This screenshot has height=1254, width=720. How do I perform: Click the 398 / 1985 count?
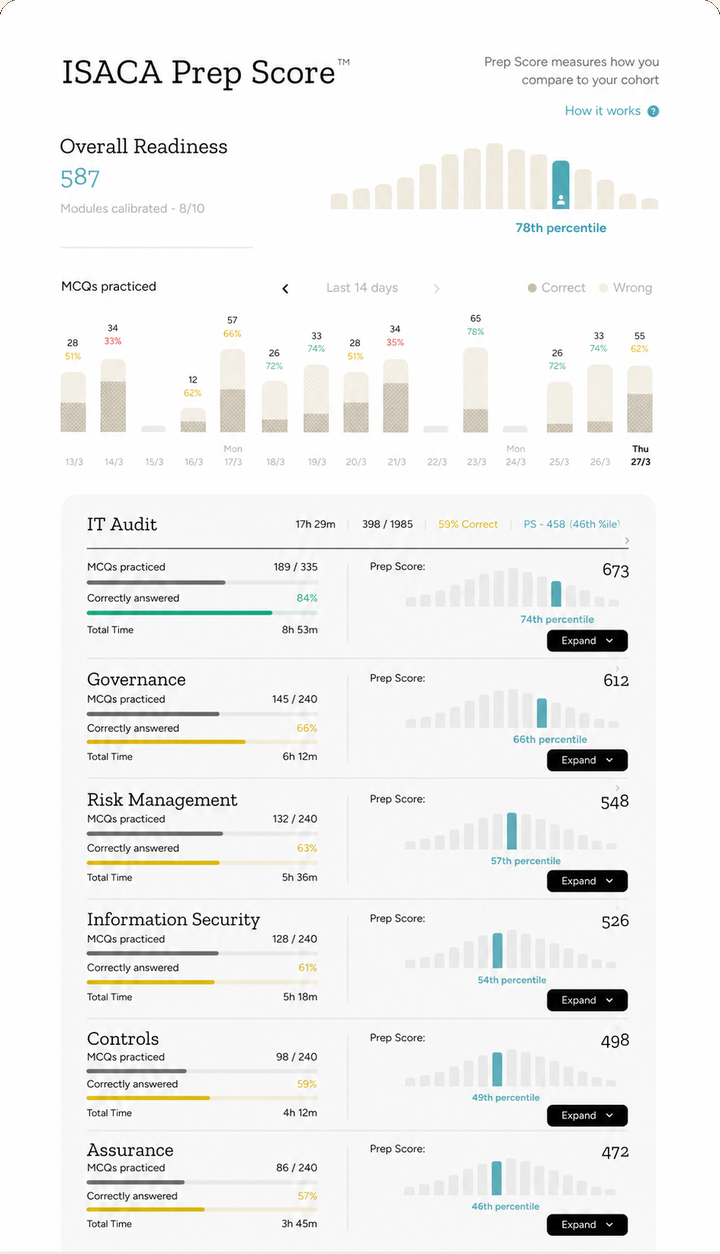387,524
